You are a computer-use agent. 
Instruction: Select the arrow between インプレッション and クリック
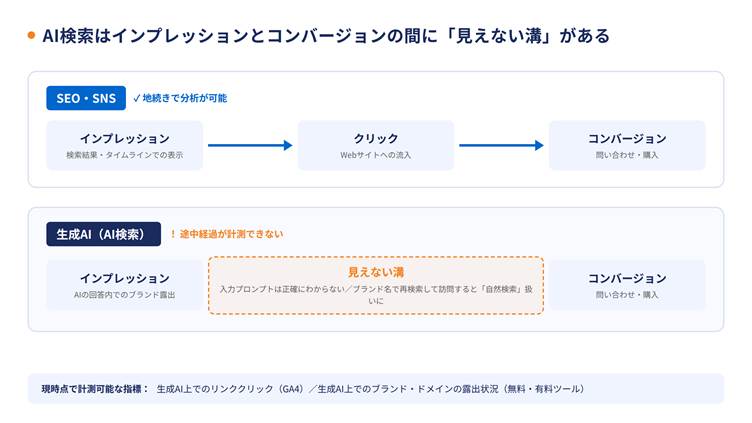coord(250,145)
